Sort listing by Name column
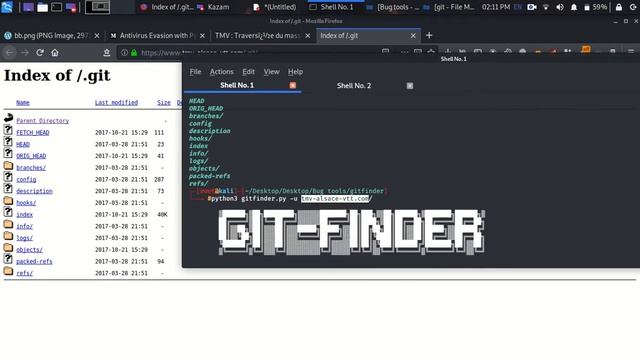The width and height of the screenshot is (640, 360). pos(23,102)
